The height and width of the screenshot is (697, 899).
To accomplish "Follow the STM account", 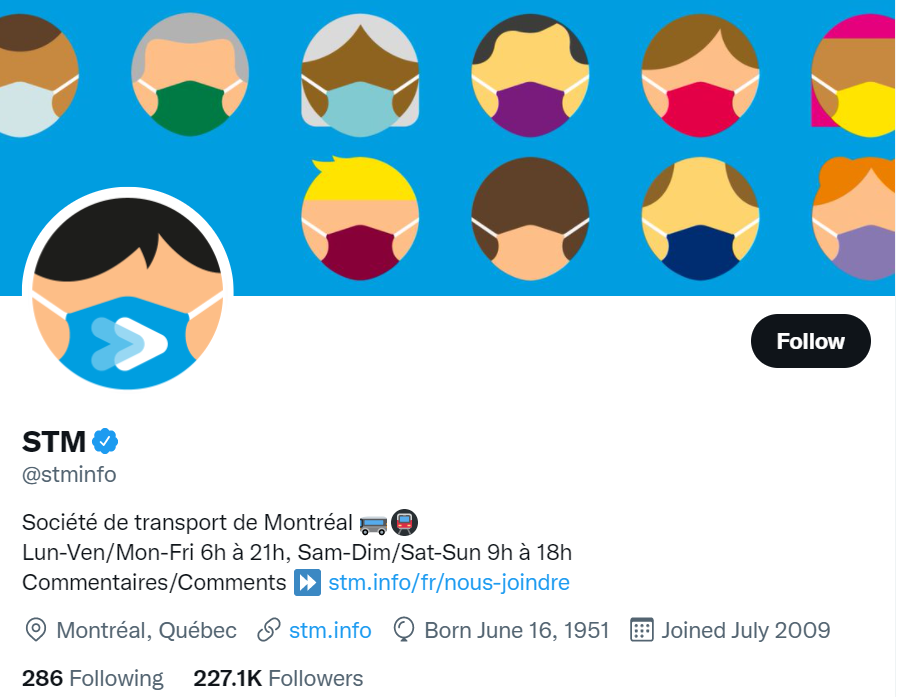I will point(810,341).
